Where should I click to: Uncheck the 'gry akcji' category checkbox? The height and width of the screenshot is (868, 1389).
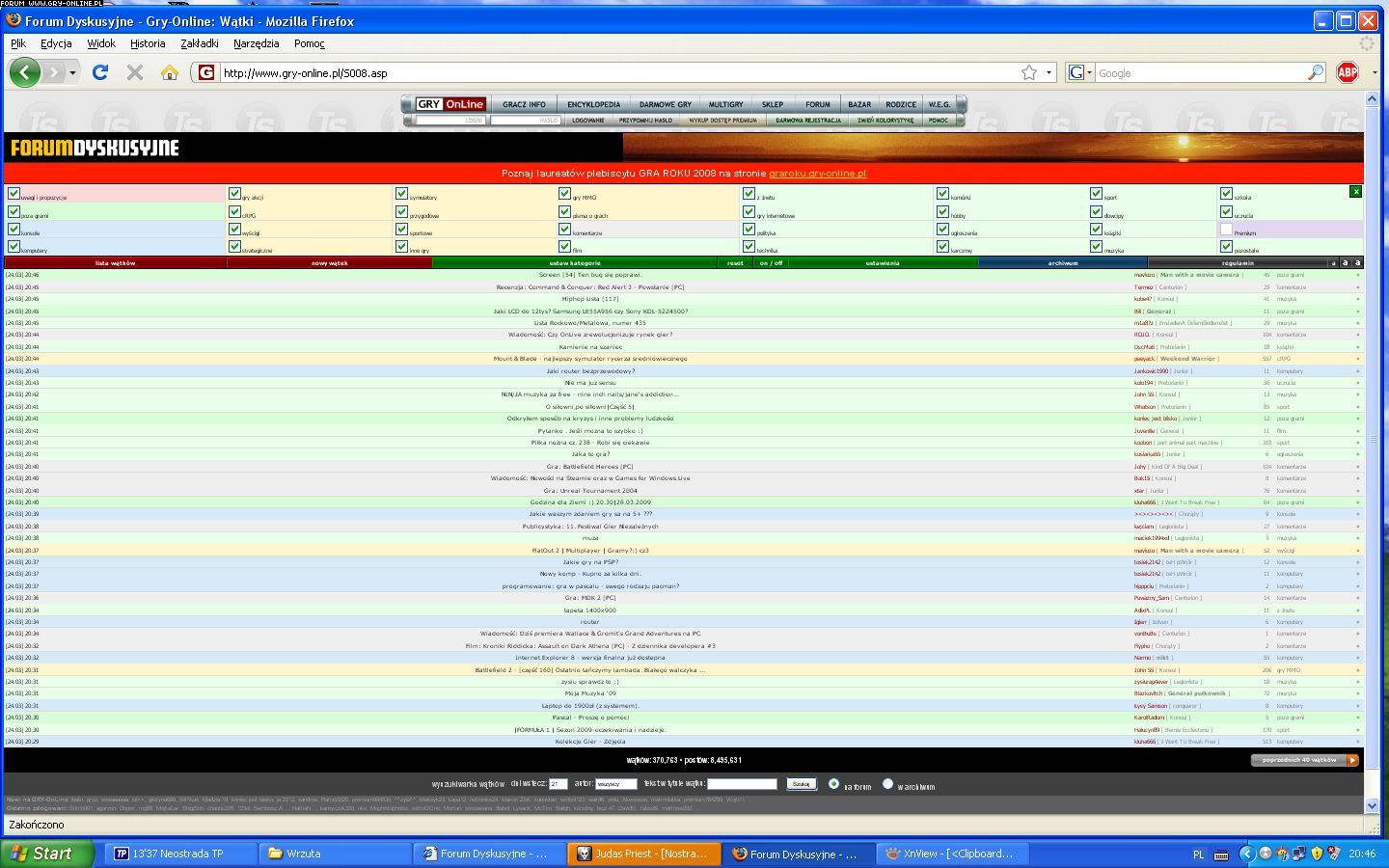click(234, 194)
